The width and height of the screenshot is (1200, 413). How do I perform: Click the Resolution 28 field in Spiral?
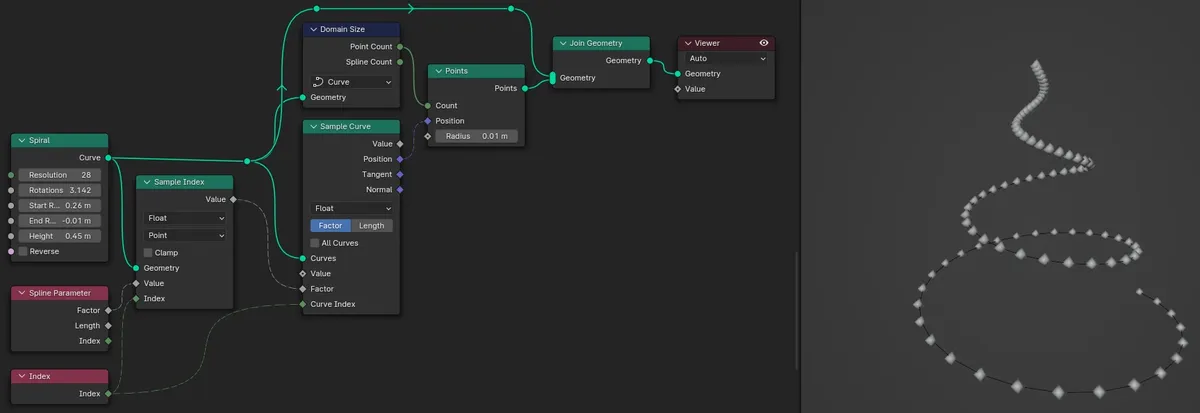(x=59, y=175)
